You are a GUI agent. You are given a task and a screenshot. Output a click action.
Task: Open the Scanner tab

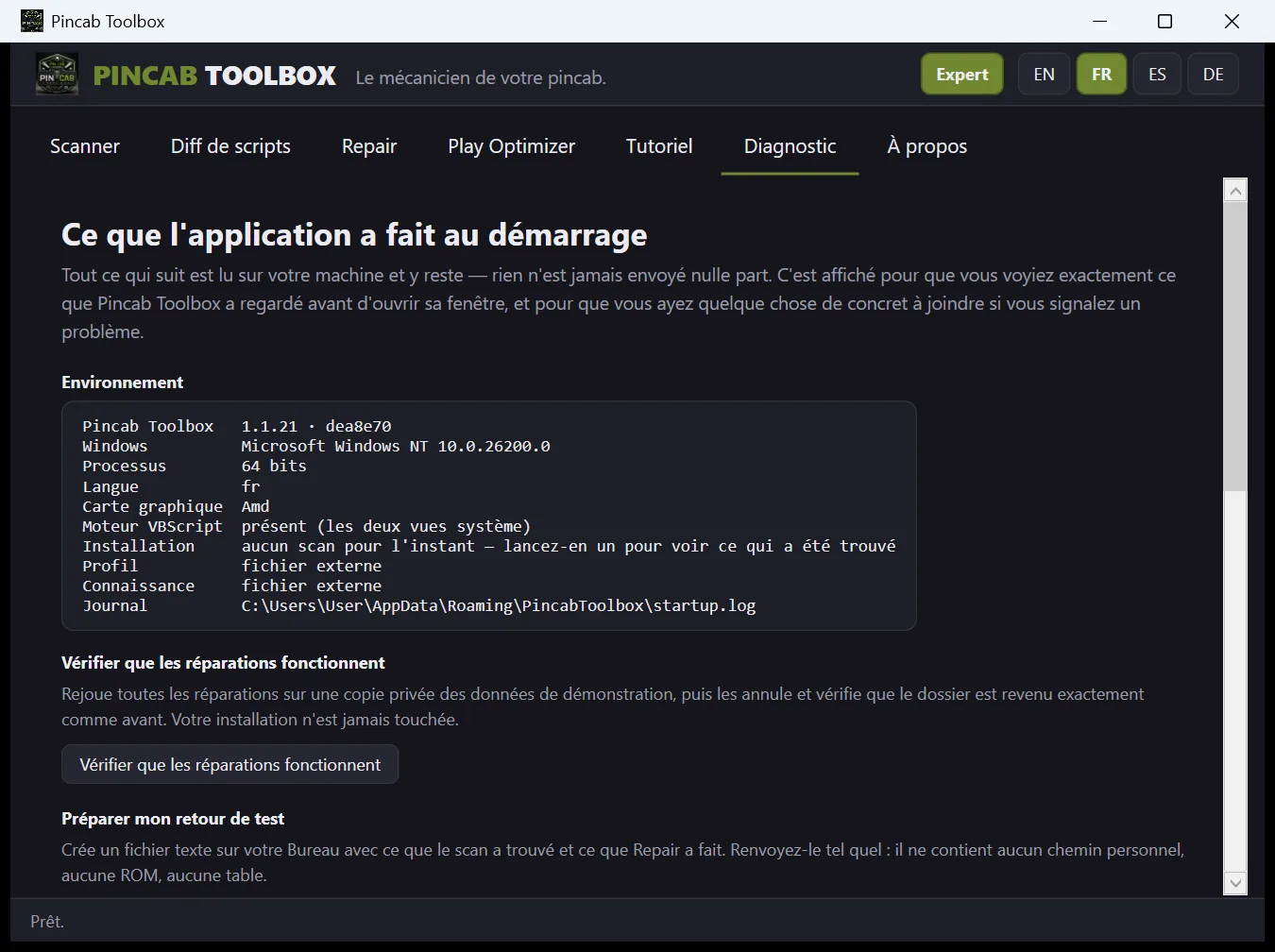click(x=85, y=146)
